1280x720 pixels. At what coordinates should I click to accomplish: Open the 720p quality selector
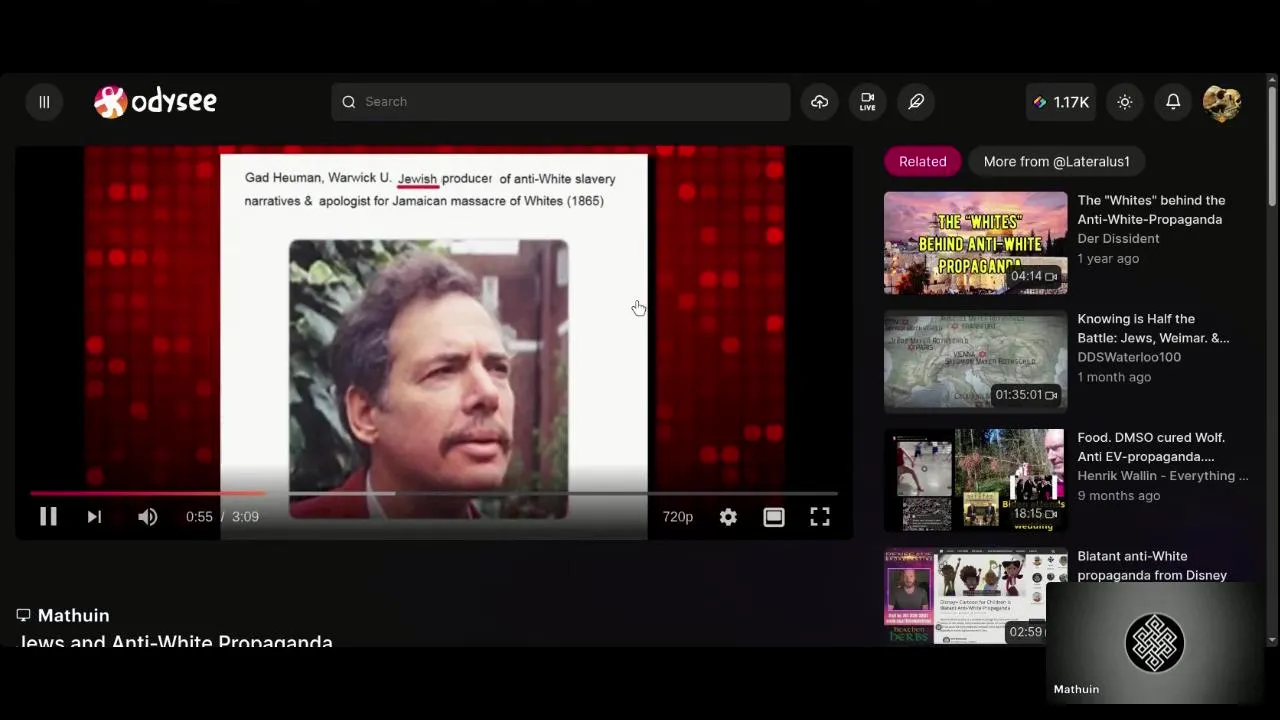coord(677,517)
